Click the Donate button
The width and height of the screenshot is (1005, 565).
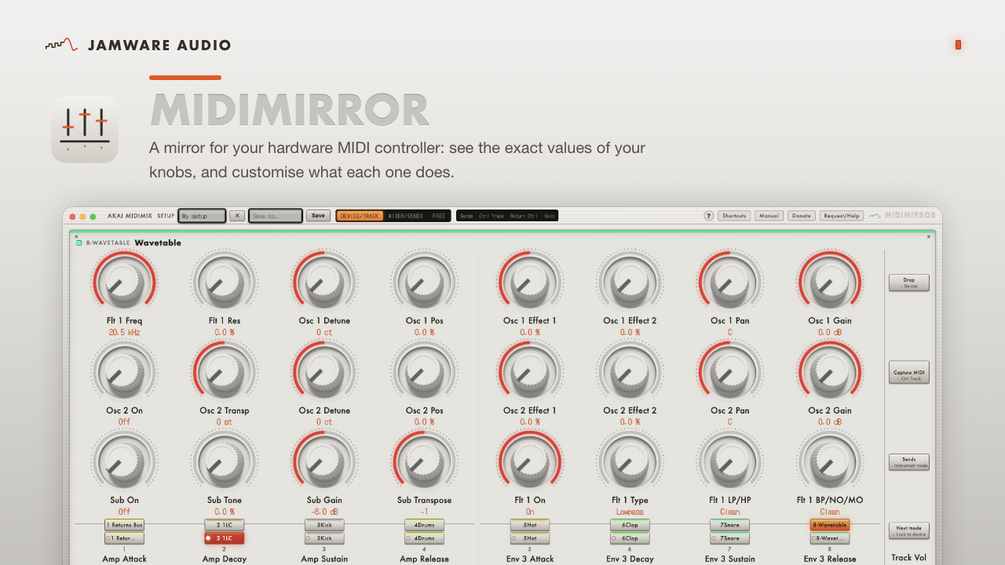(801, 216)
